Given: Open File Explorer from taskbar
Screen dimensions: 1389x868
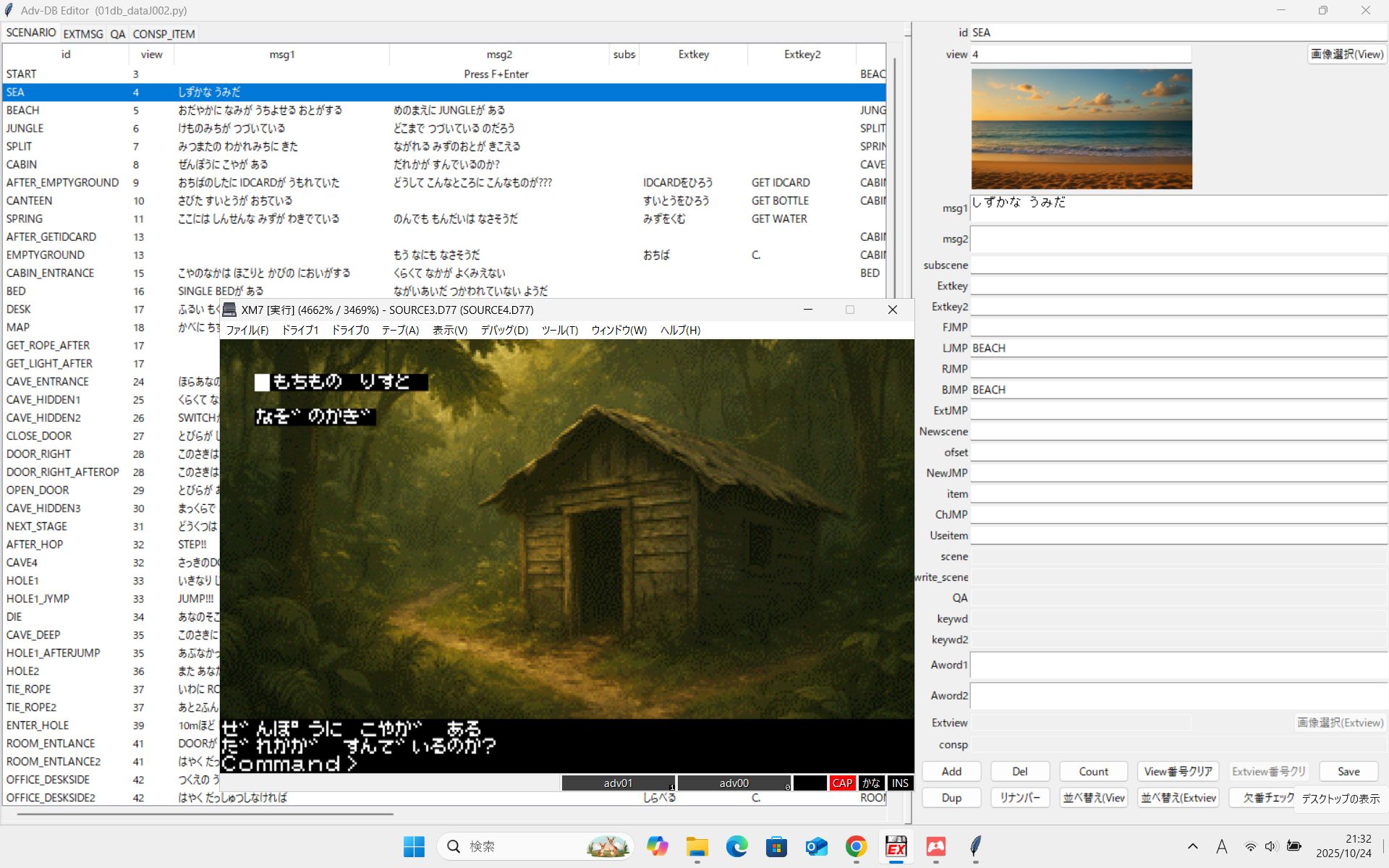Looking at the screenshot, I should click(697, 846).
